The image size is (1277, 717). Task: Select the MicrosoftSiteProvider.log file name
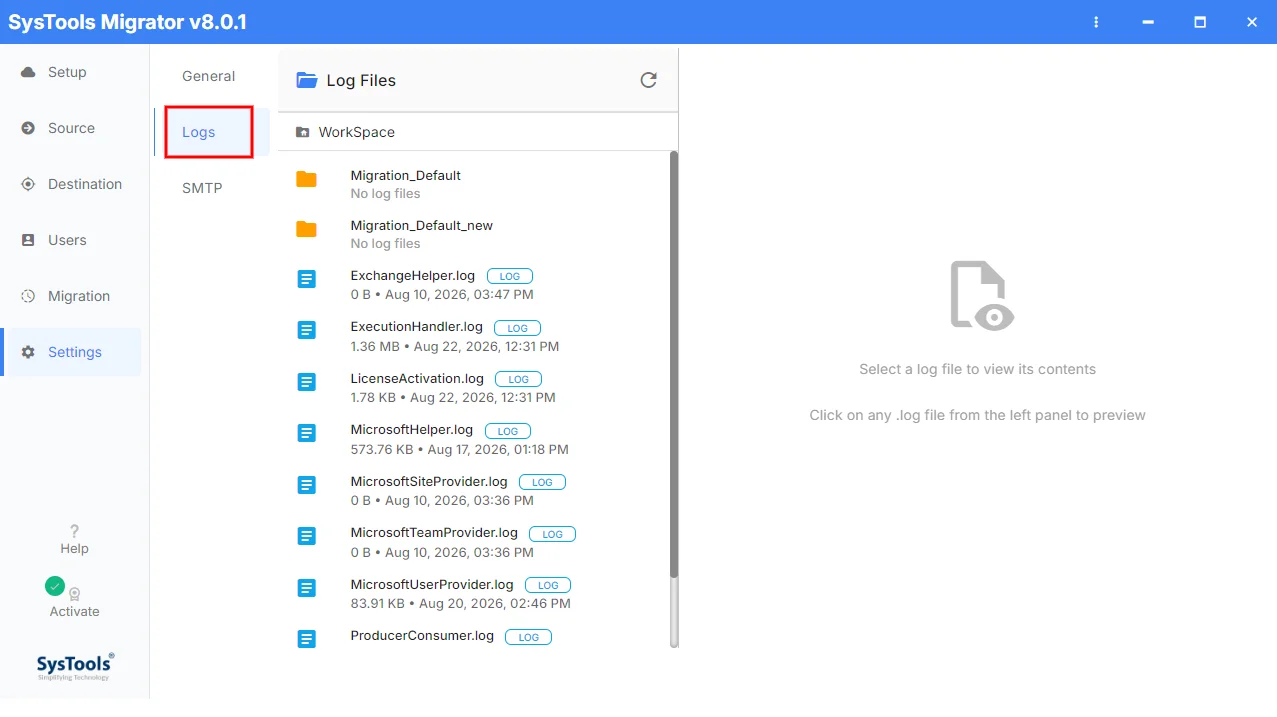429,481
